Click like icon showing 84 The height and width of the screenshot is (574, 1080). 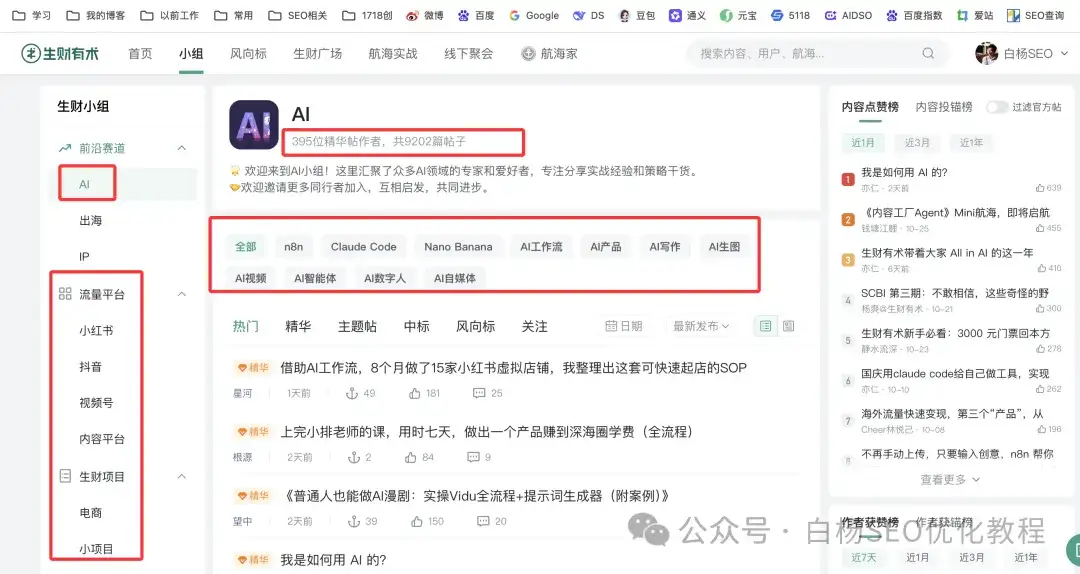pyautogui.click(x=411, y=458)
